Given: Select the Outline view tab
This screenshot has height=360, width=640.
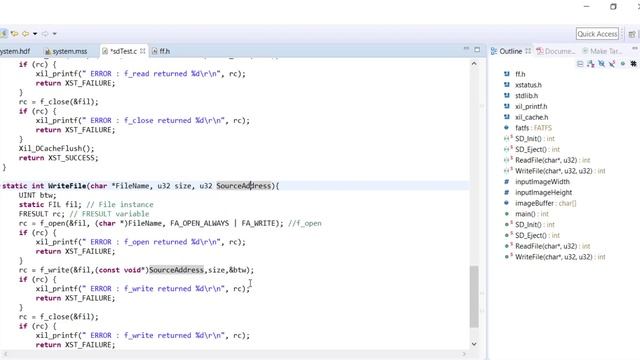Looking at the screenshot, I should click(510, 51).
